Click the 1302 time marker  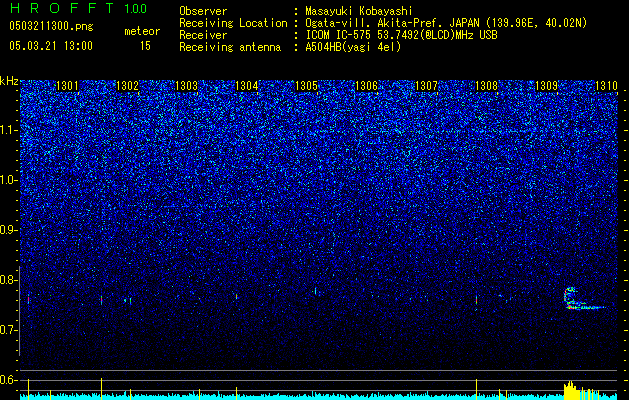127,86
